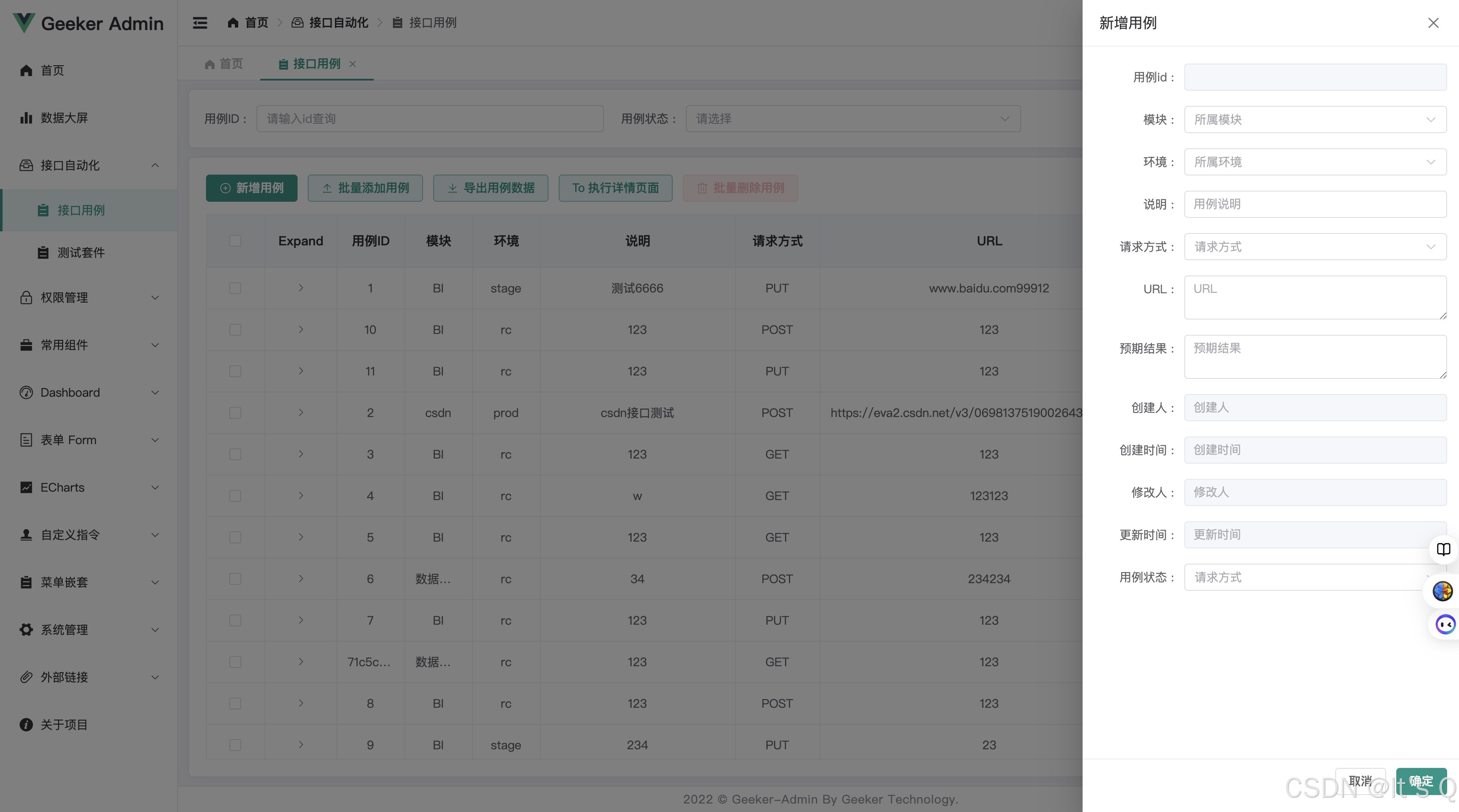Switch to the 首页 tab
Screen dimensions: 1459x812
click(224, 64)
